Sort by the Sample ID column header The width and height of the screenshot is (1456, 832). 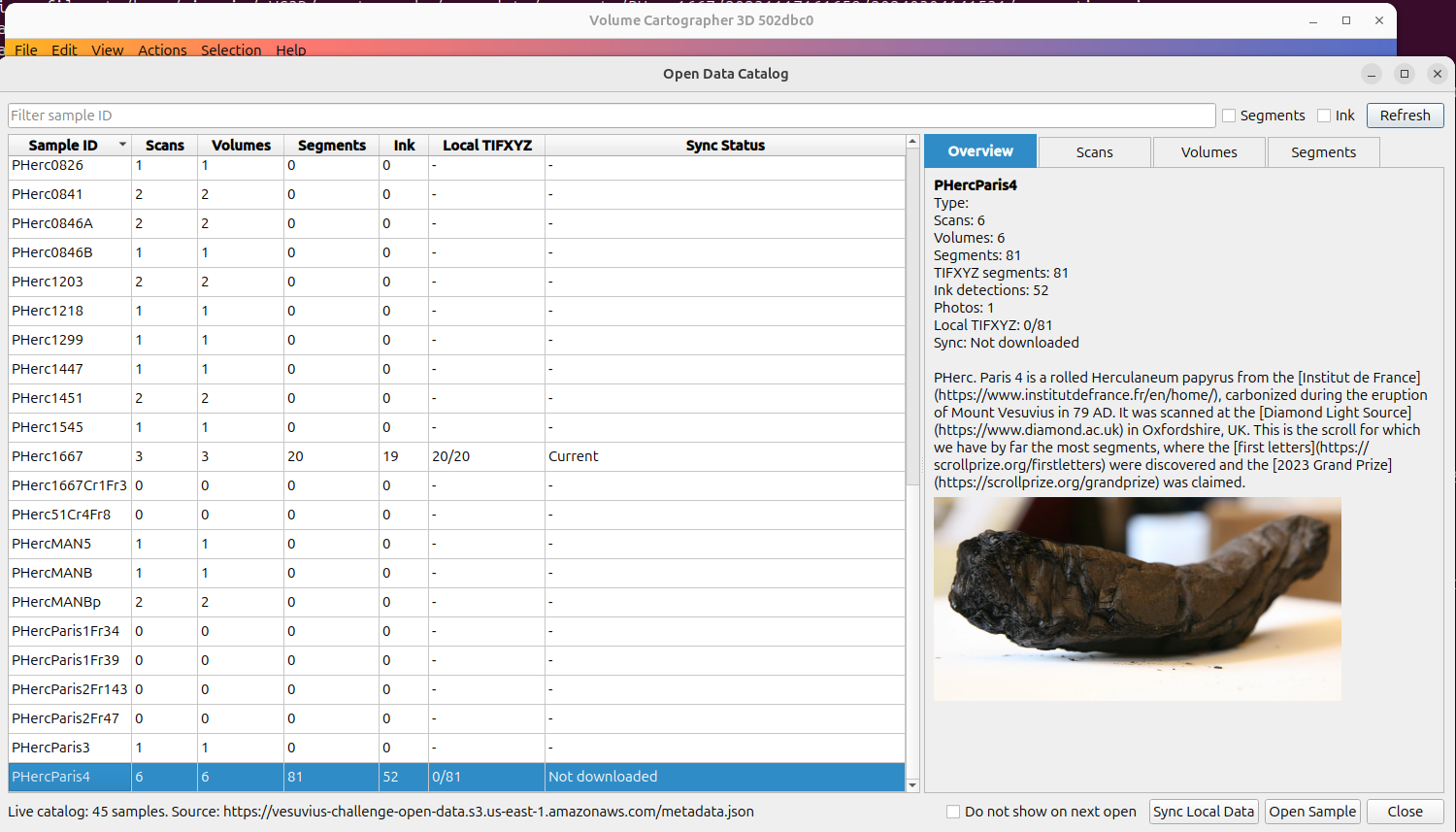pyautogui.click(x=70, y=146)
